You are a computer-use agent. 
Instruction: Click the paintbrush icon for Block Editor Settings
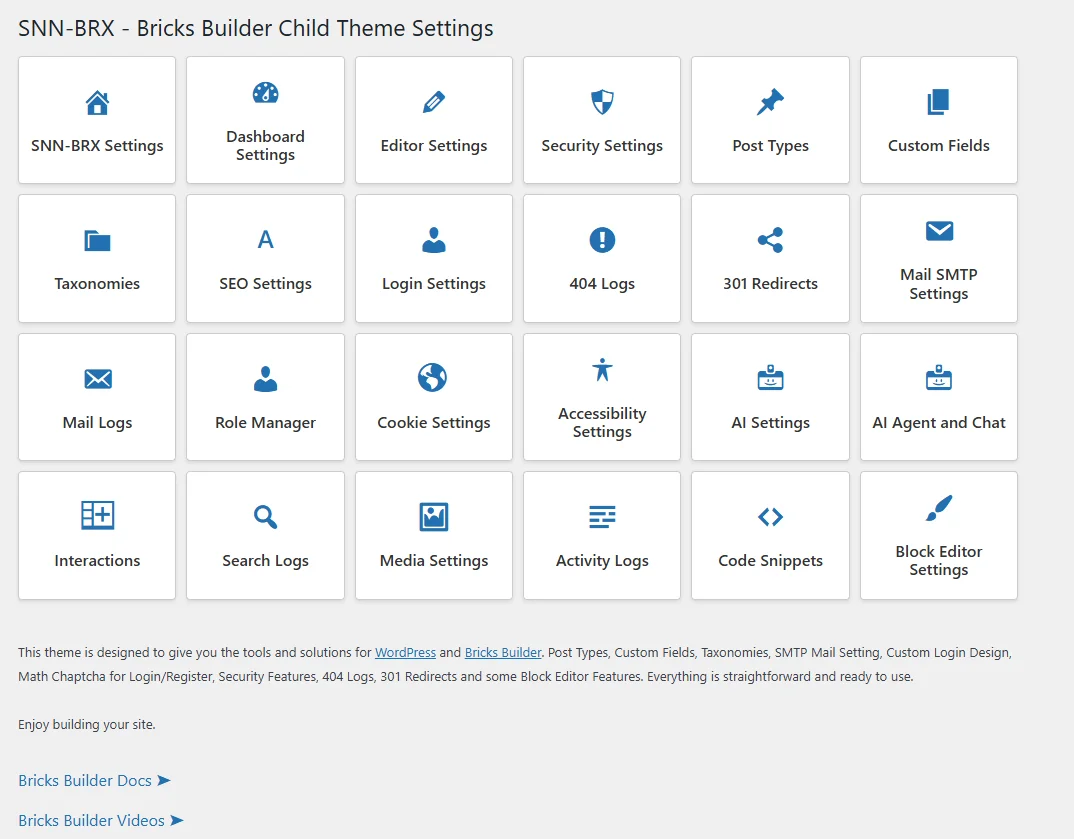[938, 508]
